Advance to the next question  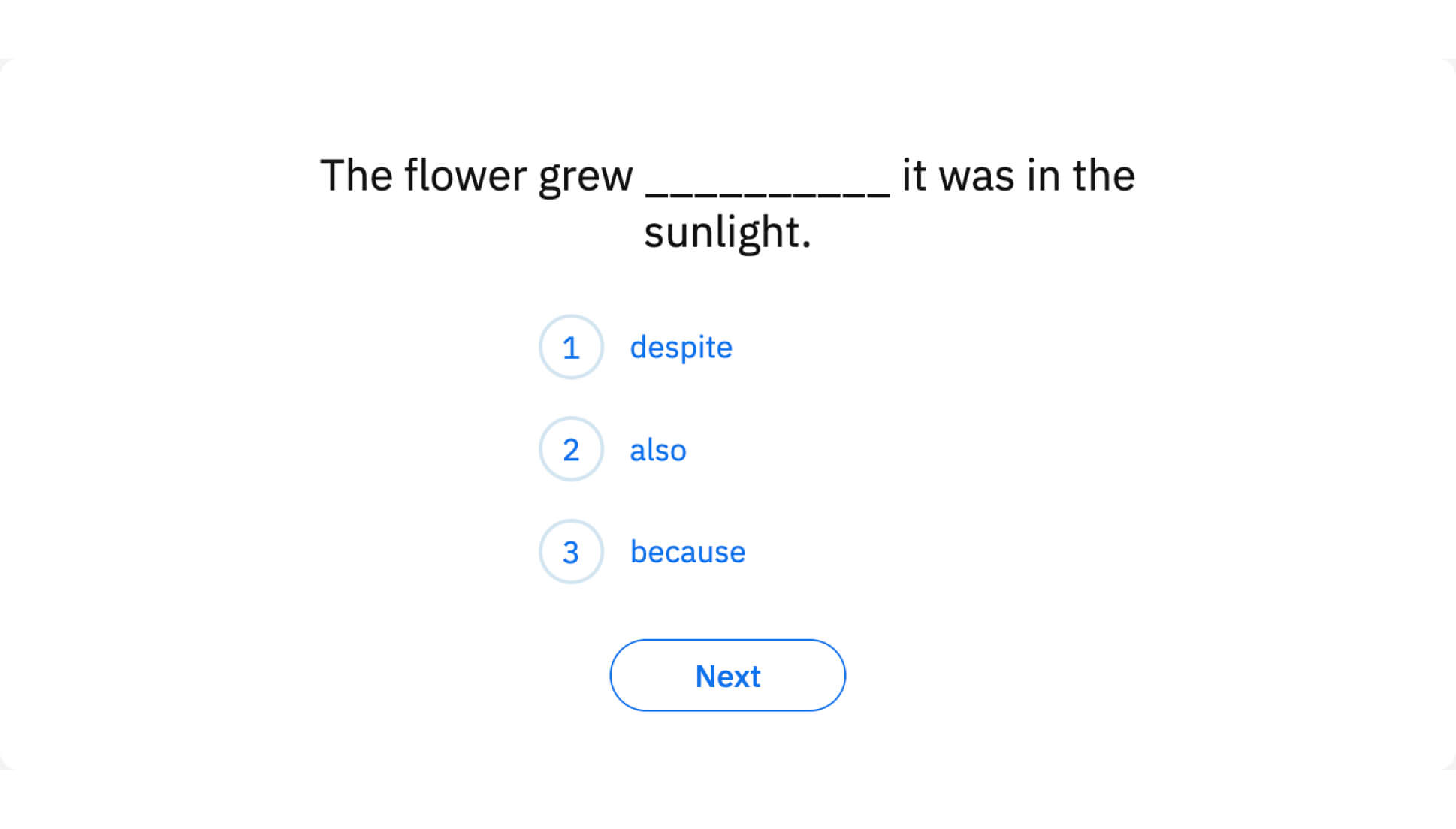pyautogui.click(x=726, y=675)
